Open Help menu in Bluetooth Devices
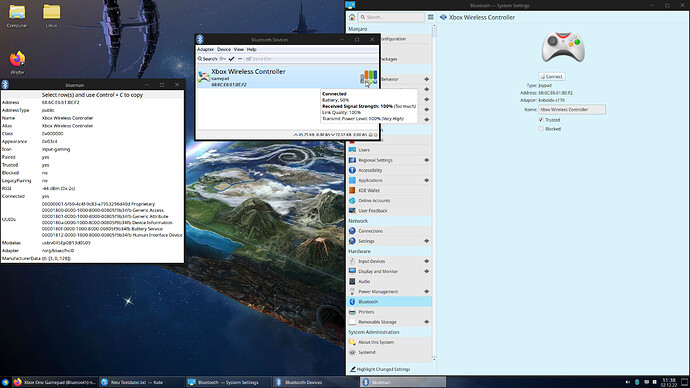 252,49
